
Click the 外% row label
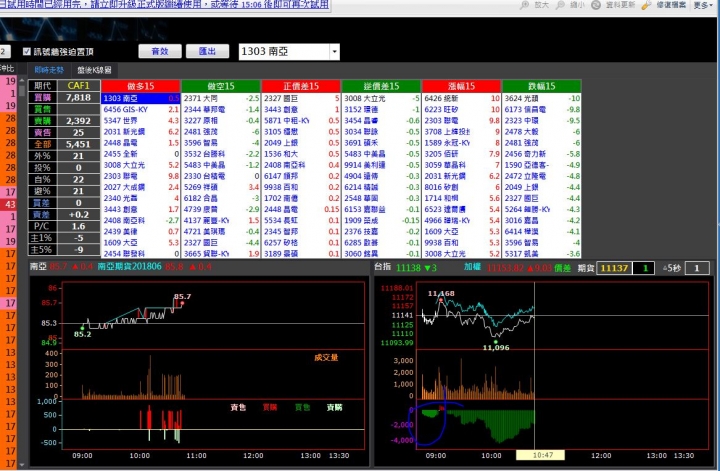pos(43,156)
